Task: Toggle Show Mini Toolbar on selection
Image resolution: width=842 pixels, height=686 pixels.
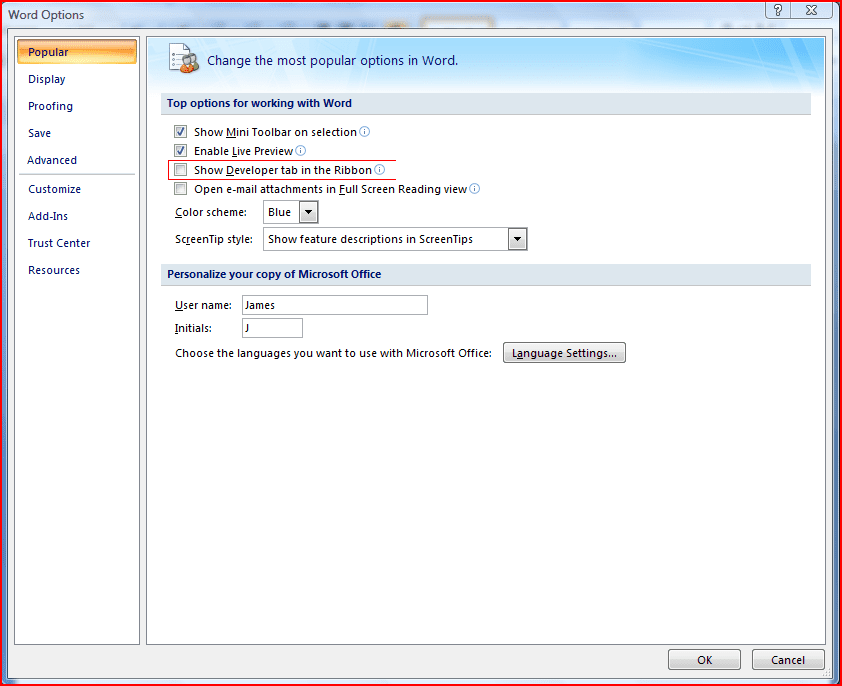Action: point(180,132)
